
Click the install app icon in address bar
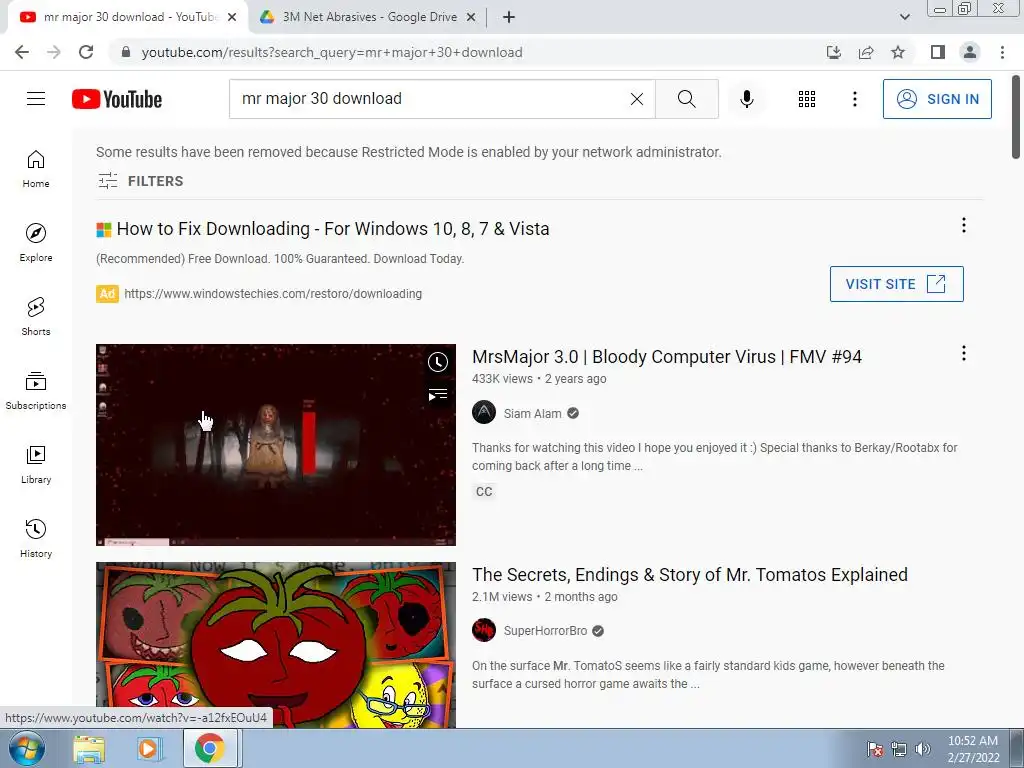[x=834, y=52]
